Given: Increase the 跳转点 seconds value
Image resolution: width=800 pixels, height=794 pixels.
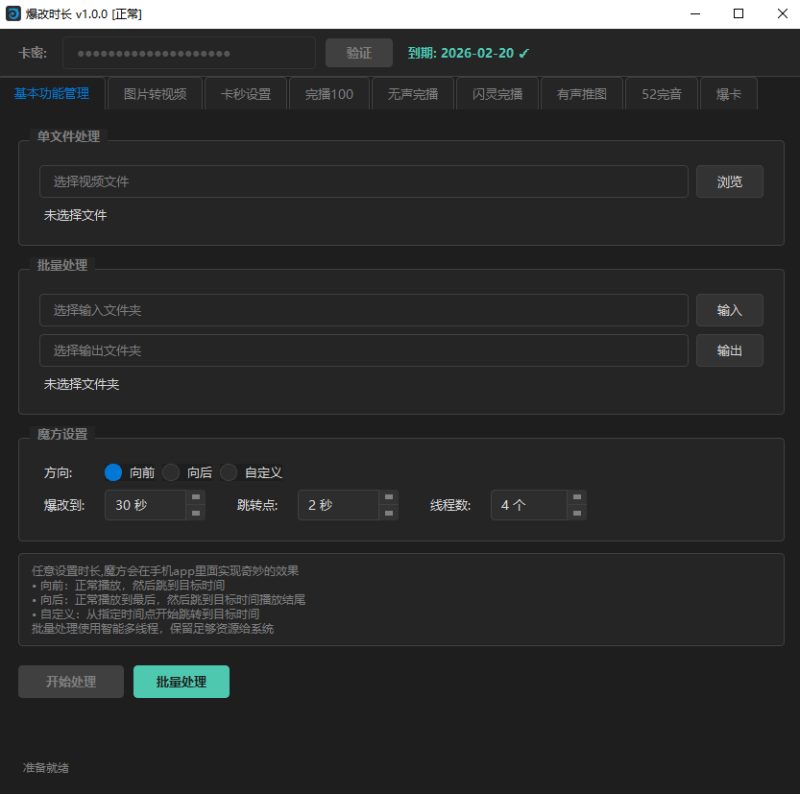Looking at the screenshot, I should click(388, 497).
